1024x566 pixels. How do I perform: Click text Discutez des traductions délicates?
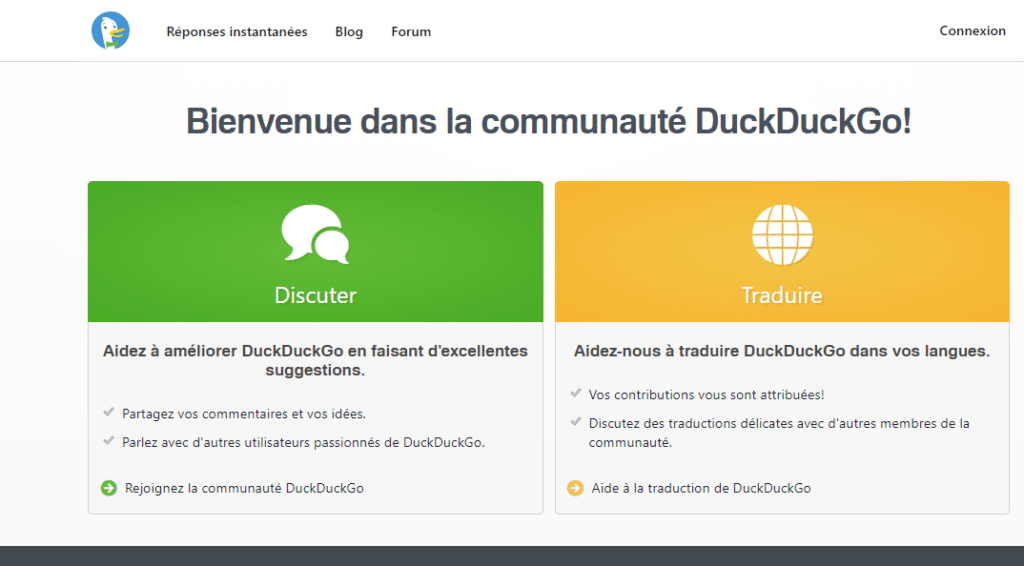(778, 432)
